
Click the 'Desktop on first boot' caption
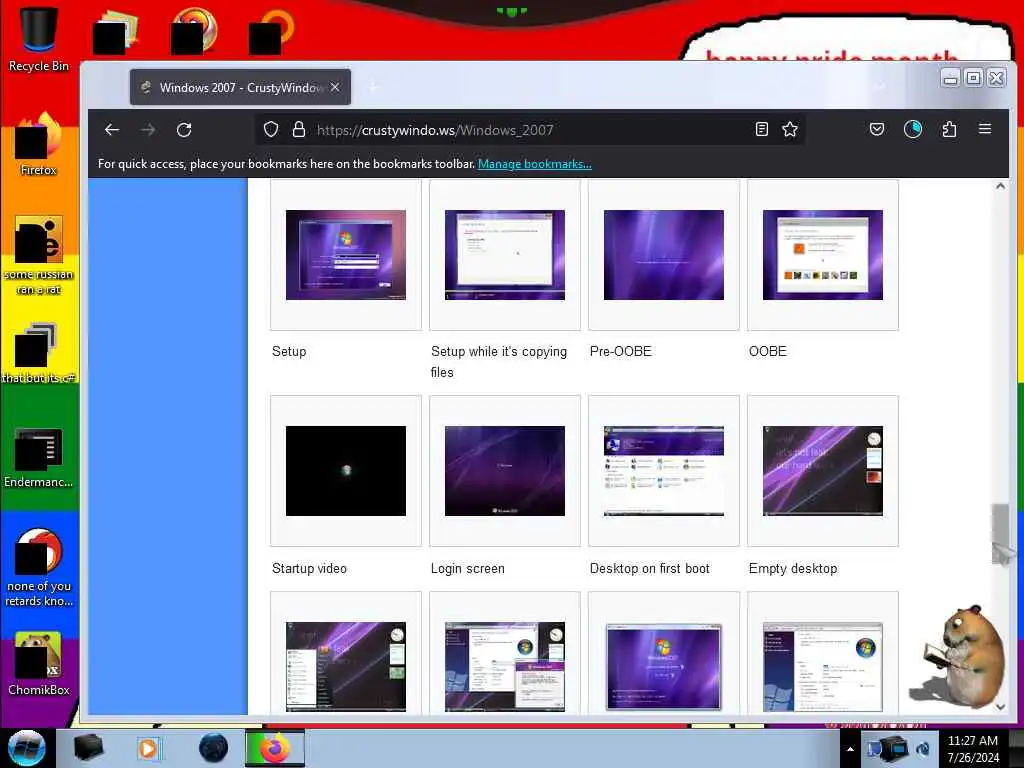pos(650,568)
